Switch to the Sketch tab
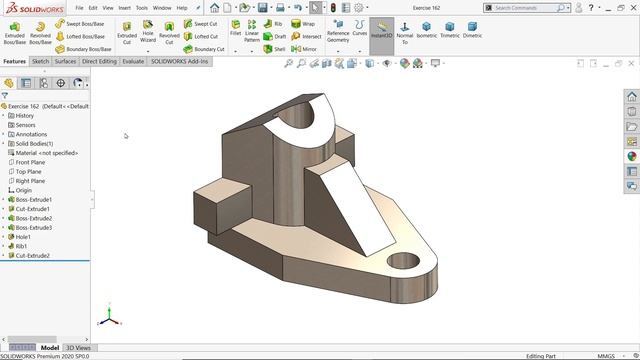Screen dimensions: 640x360 [40, 61]
